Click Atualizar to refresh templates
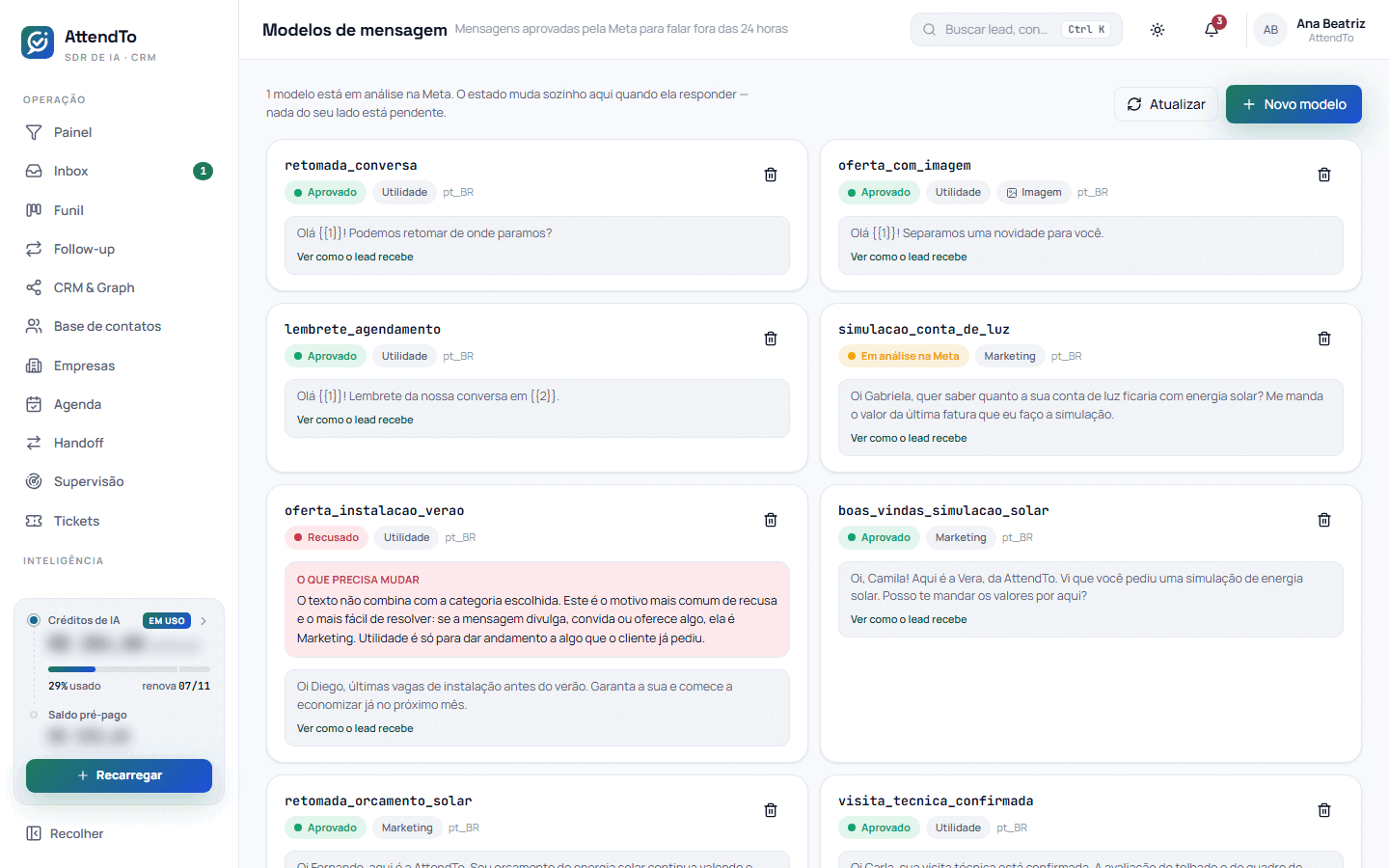Screen dimensions: 1389x868 point(1166,104)
